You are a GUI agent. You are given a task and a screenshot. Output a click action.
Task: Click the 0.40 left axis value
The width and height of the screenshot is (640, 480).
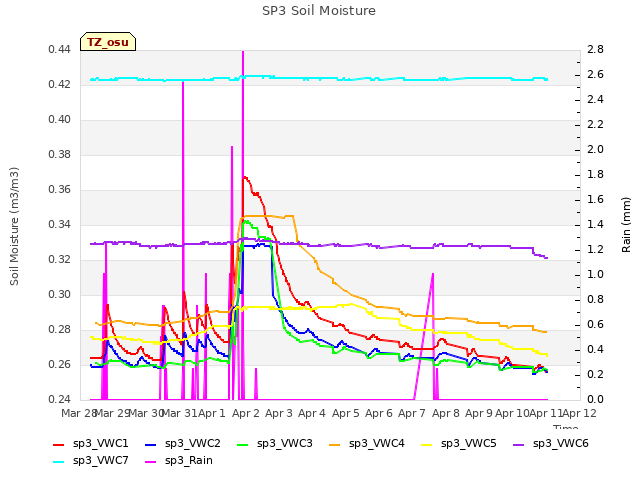[x=60, y=120]
